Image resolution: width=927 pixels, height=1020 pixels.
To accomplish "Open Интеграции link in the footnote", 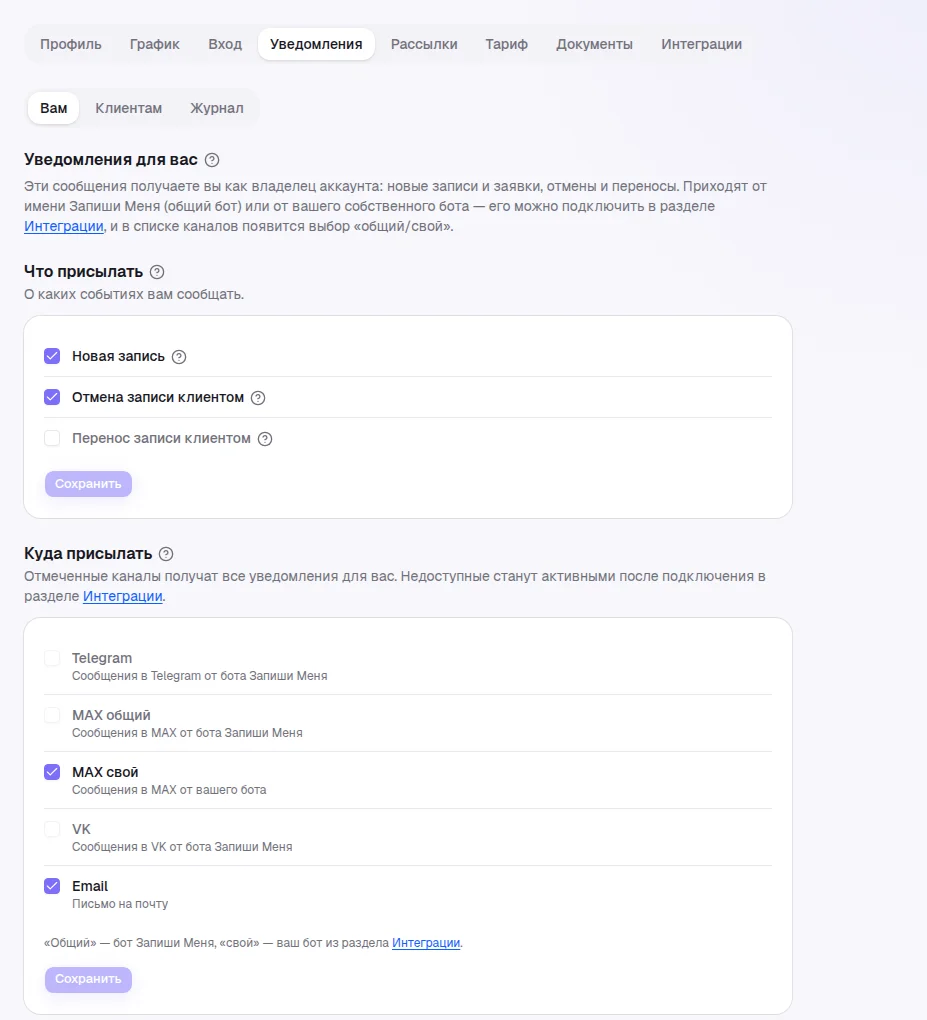I will pos(426,943).
